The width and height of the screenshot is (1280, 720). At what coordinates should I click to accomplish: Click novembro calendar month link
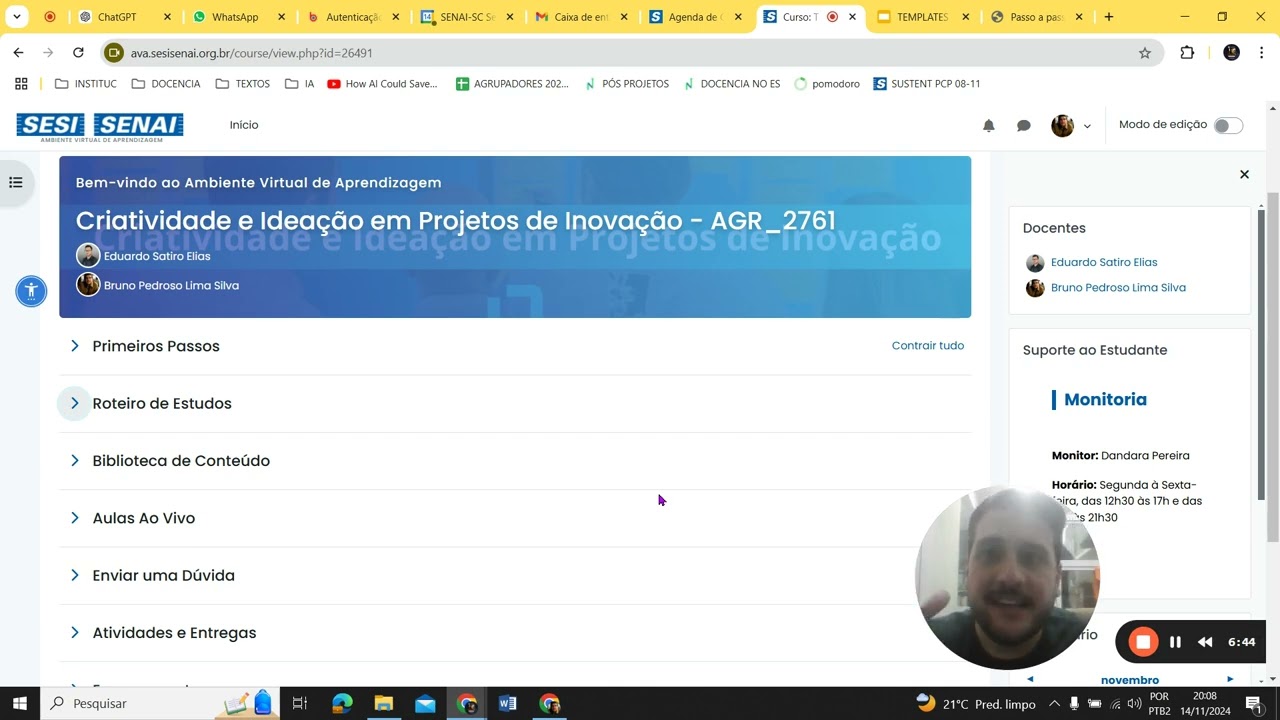click(1130, 680)
